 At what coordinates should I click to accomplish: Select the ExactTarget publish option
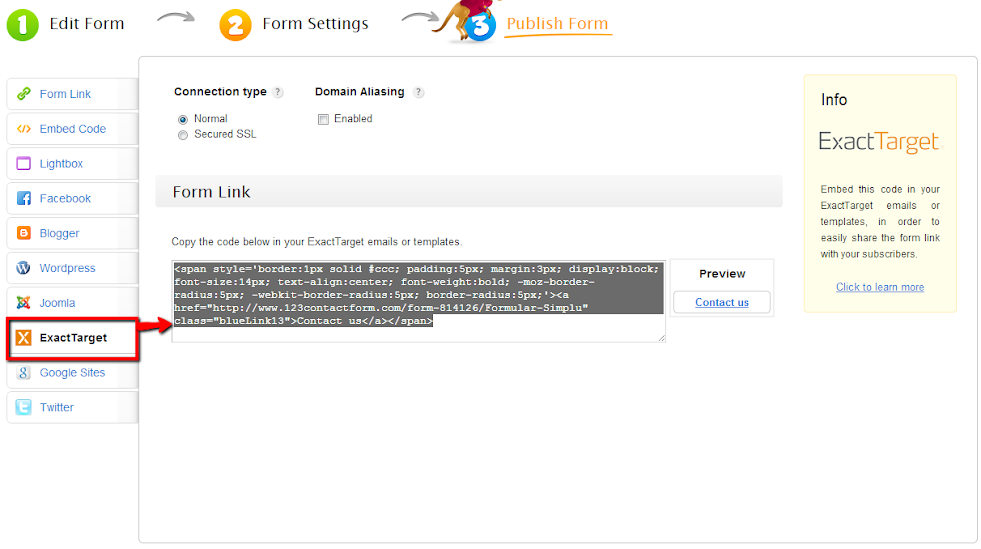73,338
